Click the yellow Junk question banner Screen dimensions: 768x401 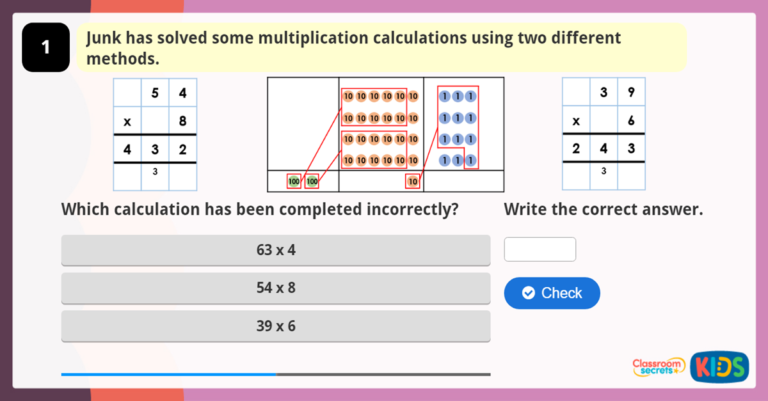381,48
